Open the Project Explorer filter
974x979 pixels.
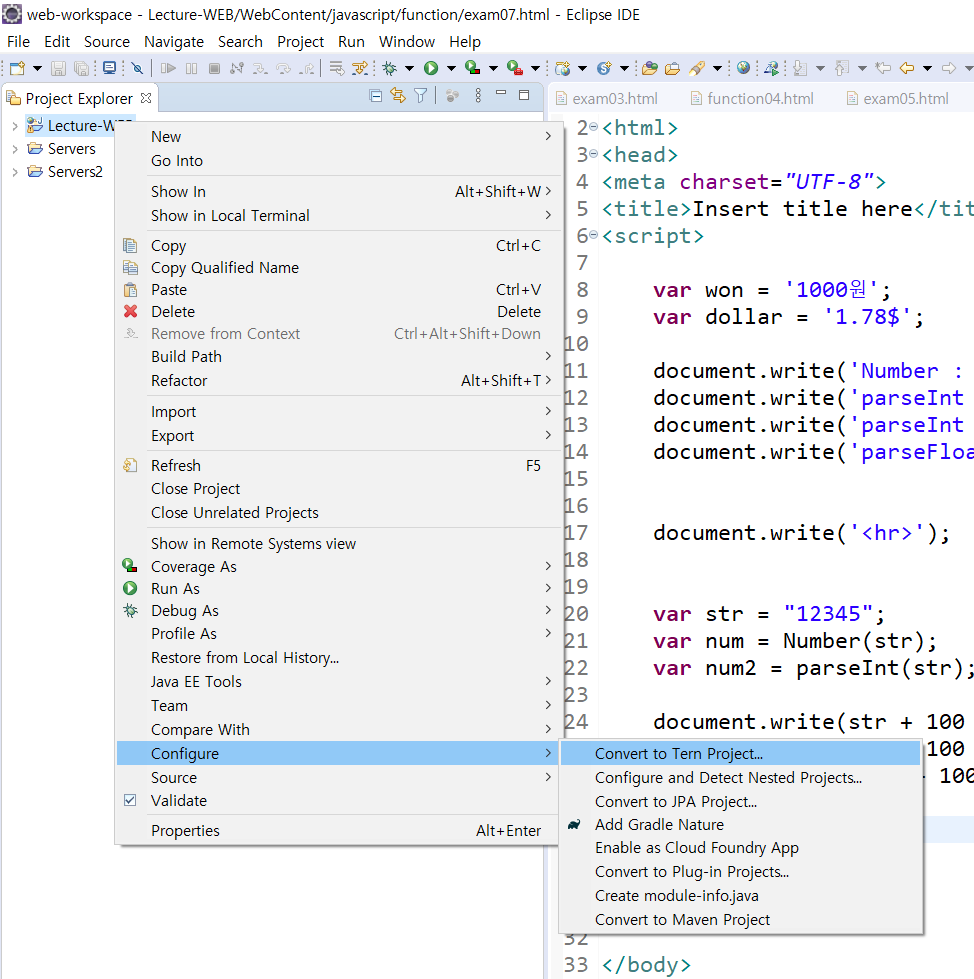point(421,94)
